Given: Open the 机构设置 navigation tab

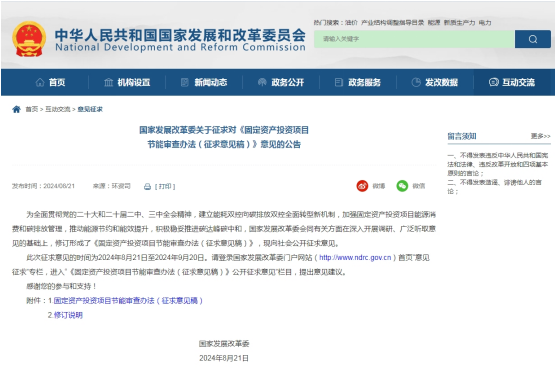Looking at the screenshot, I should coord(127,82).
